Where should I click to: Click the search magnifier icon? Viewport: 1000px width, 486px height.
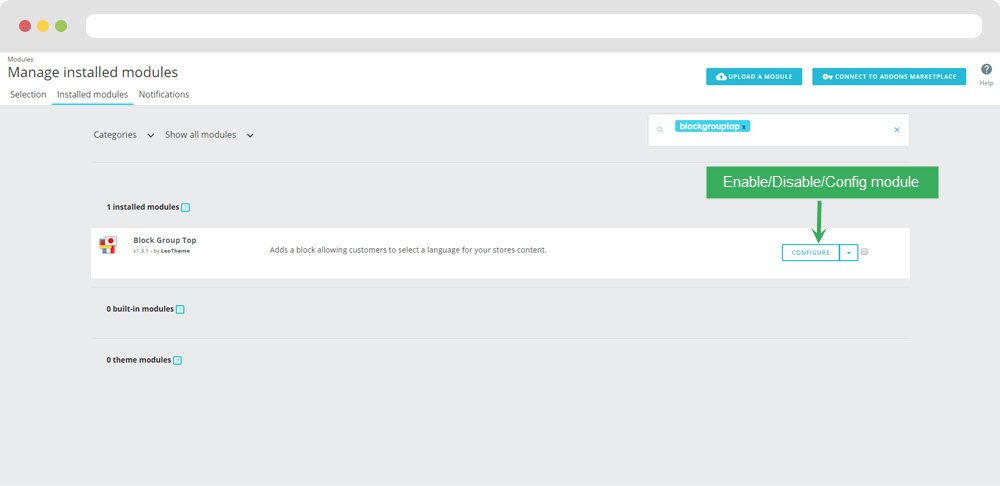pos(660,130)
